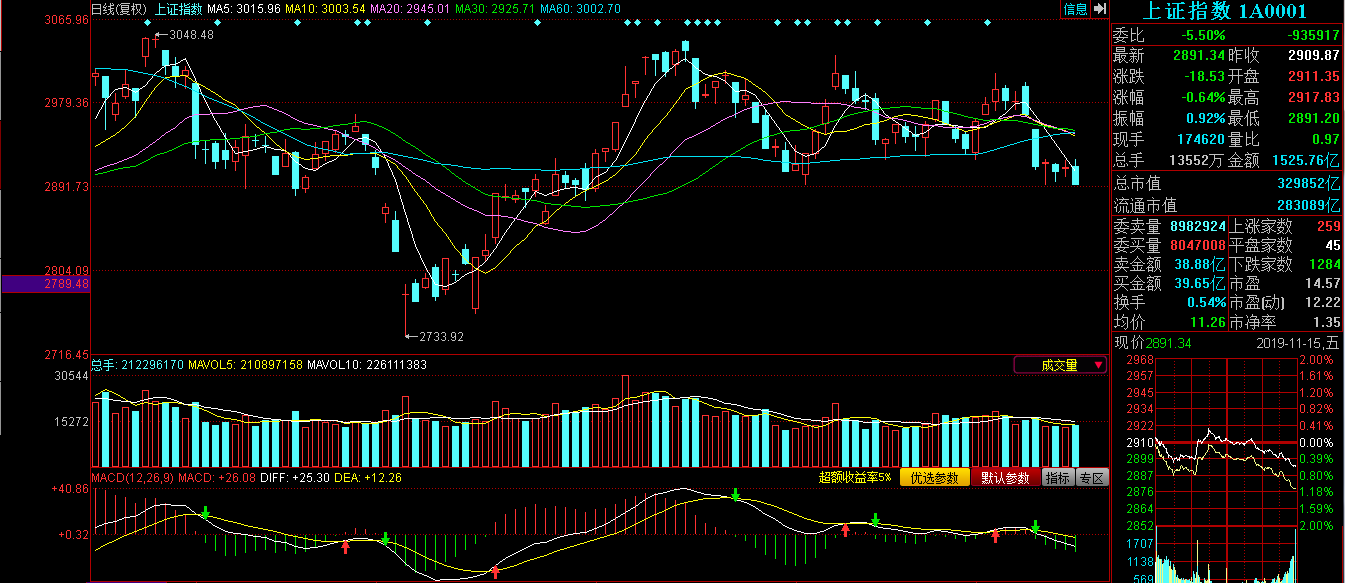Open the 成交量 indicator dropdown
Viewport: 1345px width, 583px height.
(x=1060, y=365)
